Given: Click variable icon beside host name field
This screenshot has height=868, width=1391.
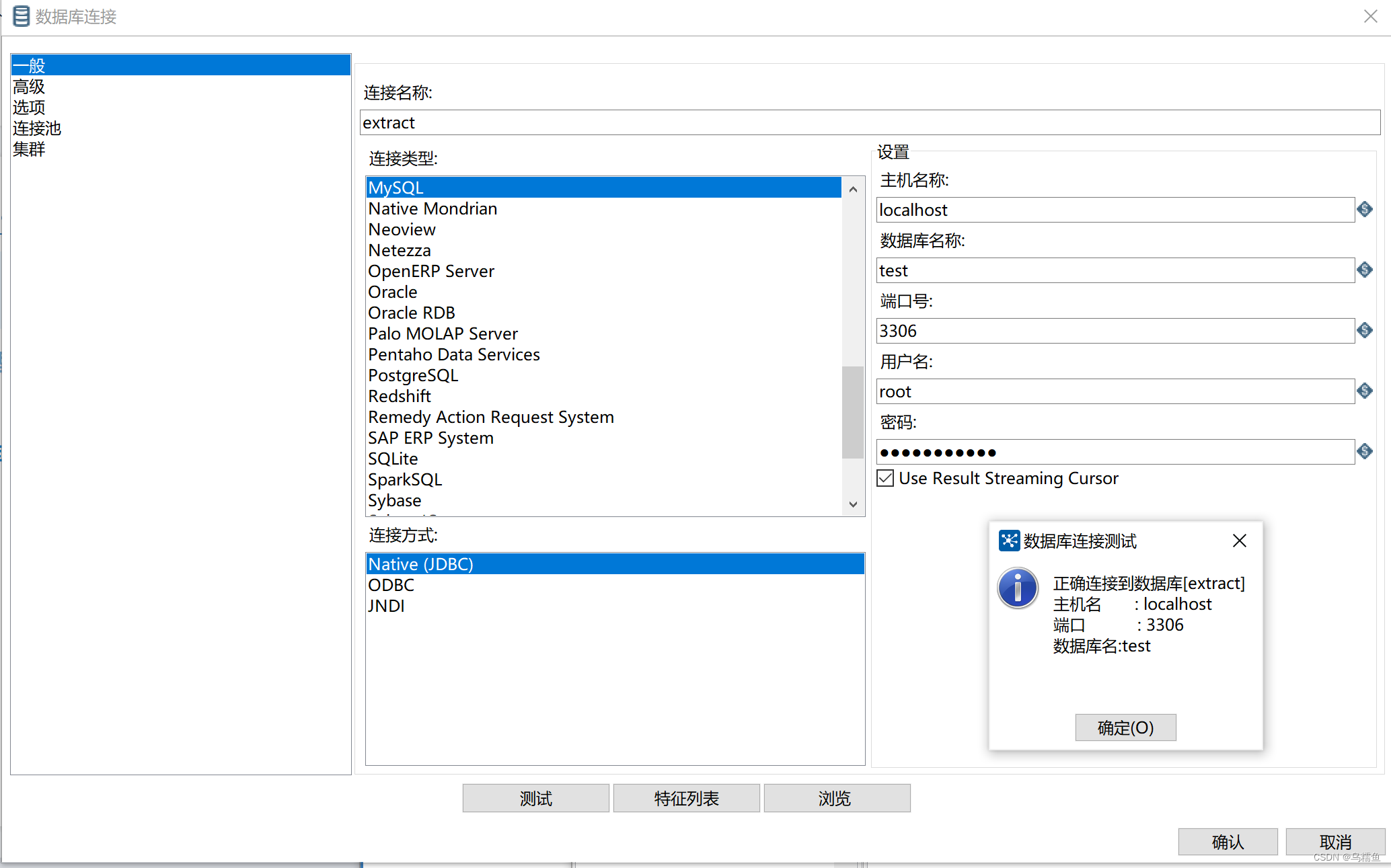Looking at the screenshot, I should 1365,210.
